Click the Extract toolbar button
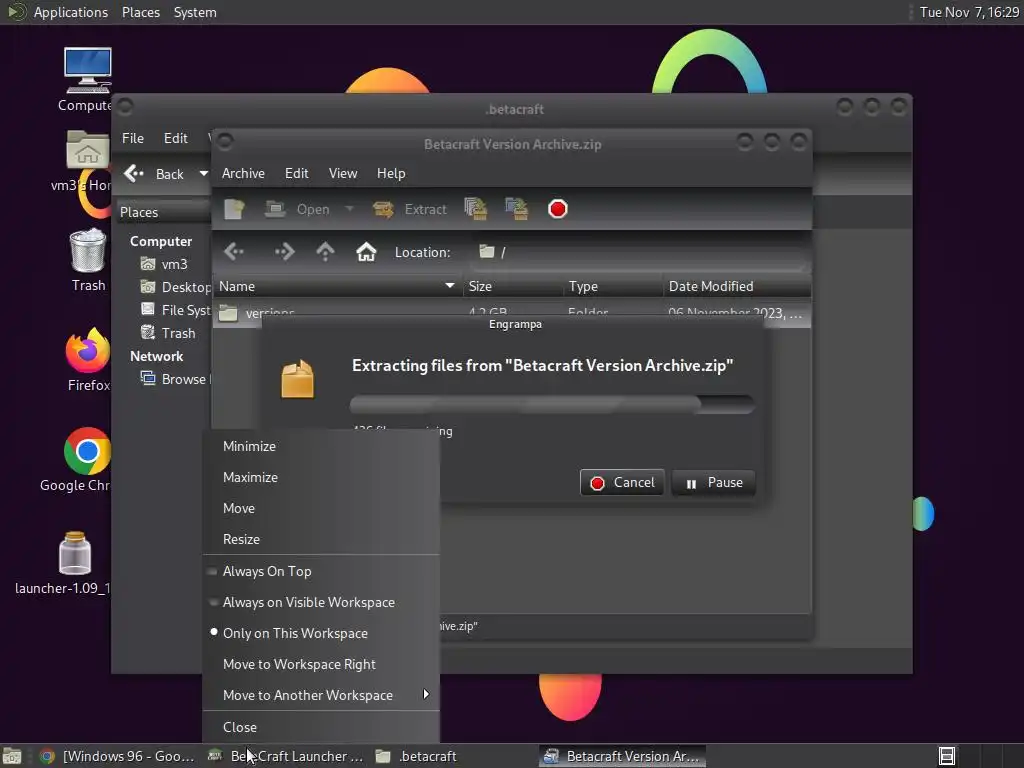 [x=409, y=209]
